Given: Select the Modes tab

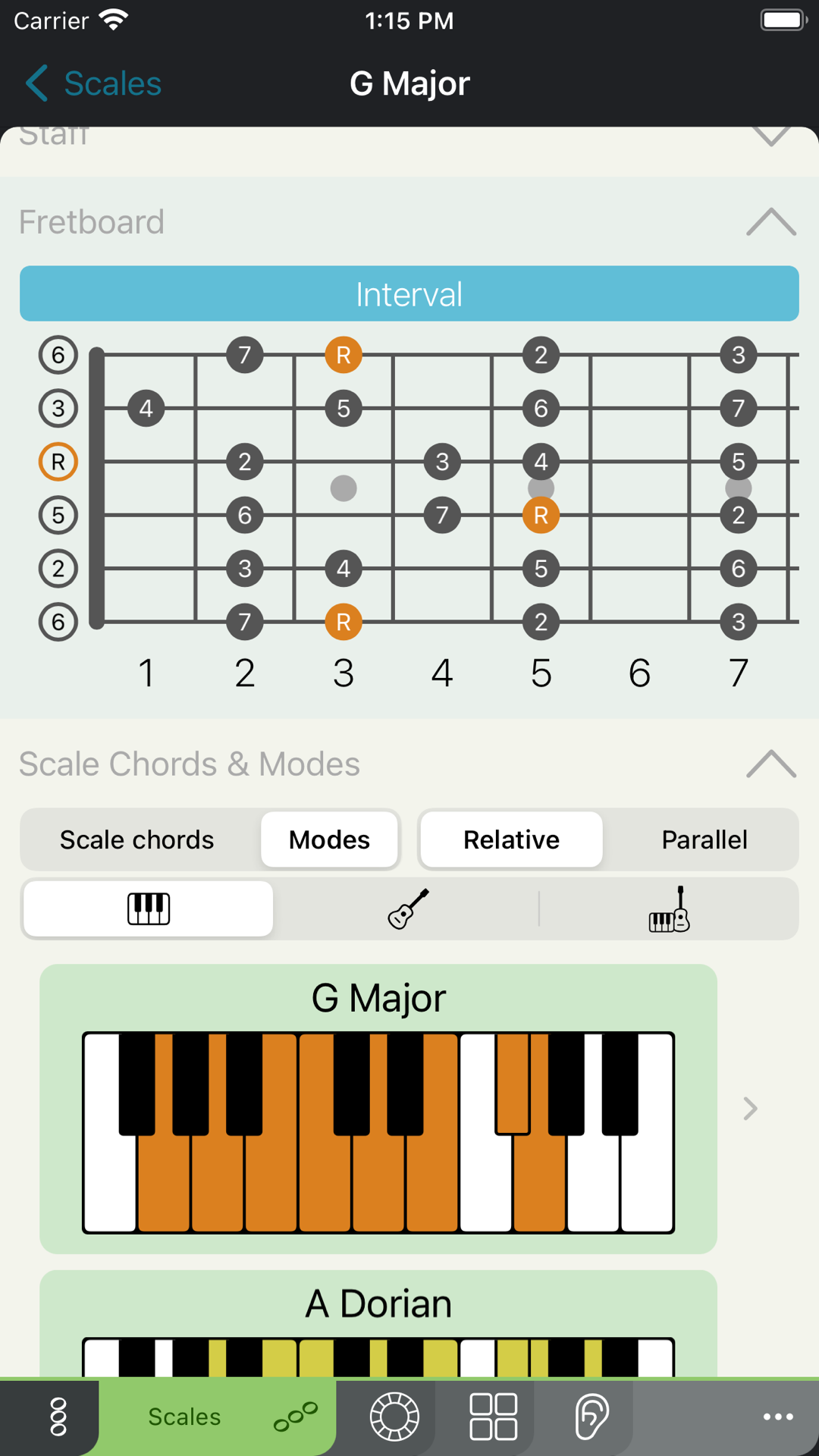Looking at the screenshot, I should click(329, 839).
